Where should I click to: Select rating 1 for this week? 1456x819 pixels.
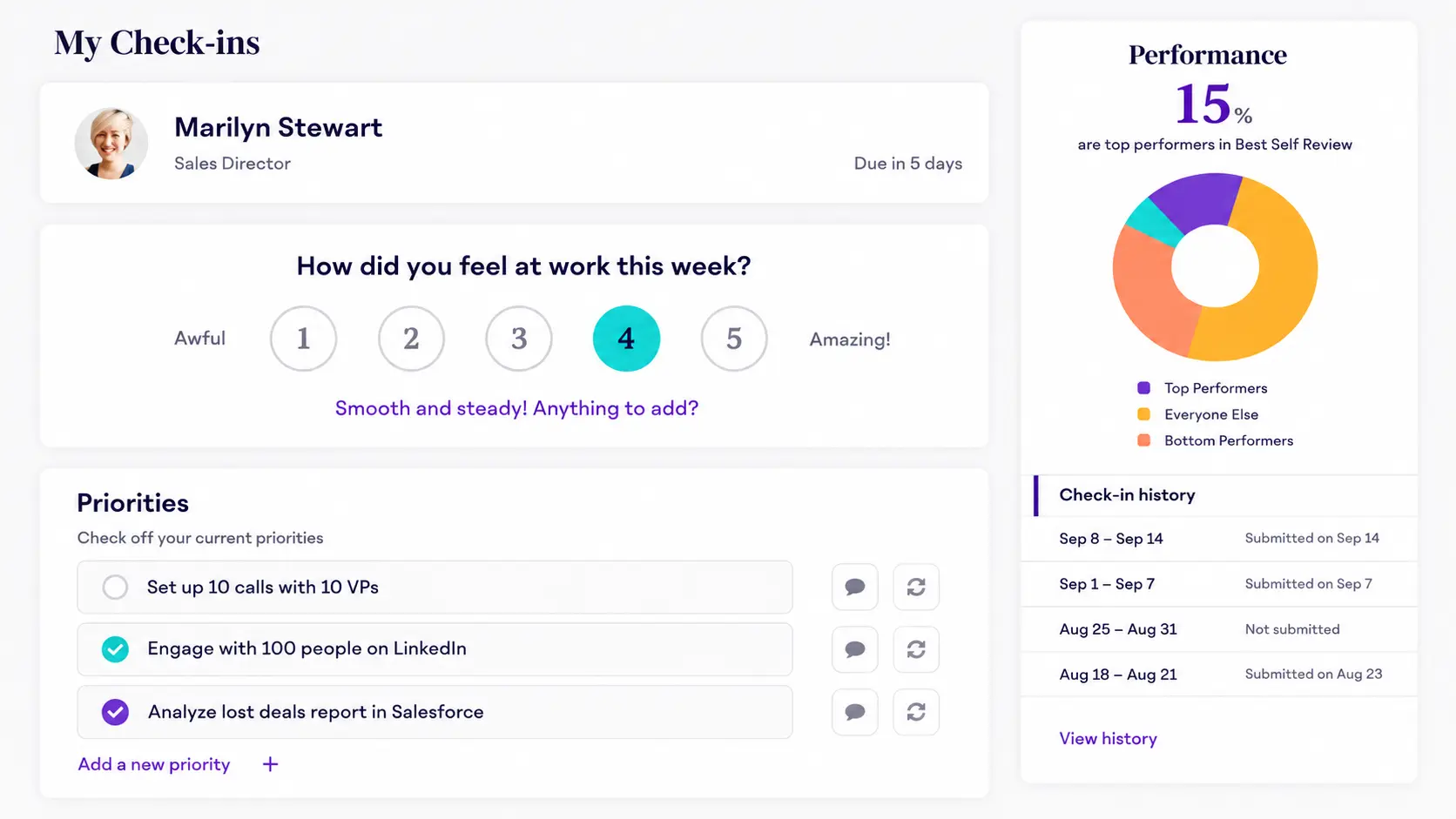[x=303, y=339]
